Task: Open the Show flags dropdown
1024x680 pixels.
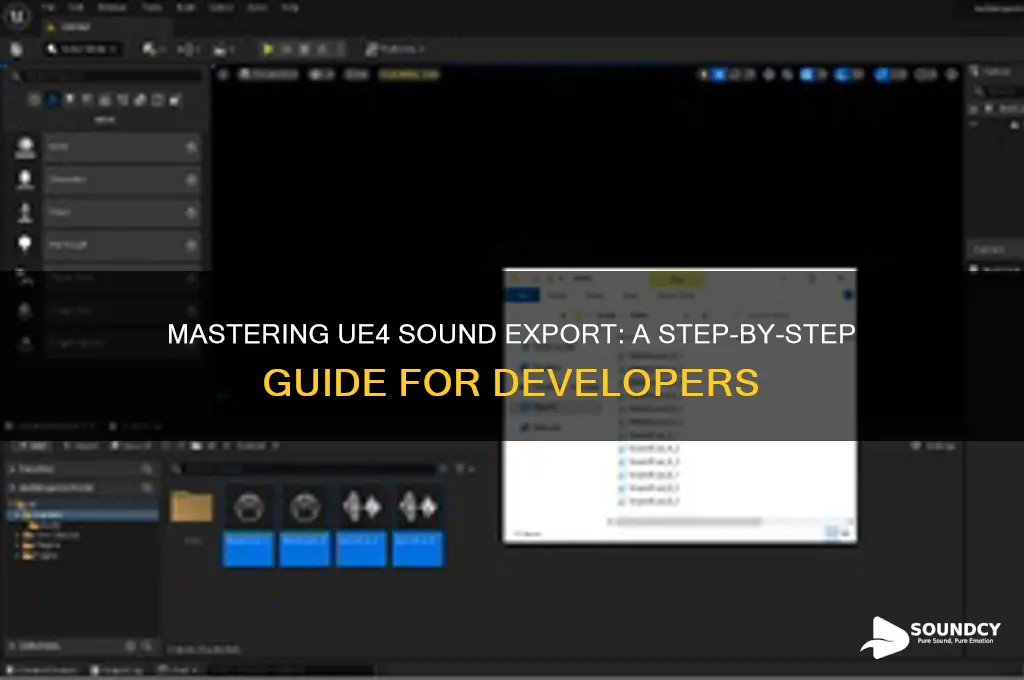Action: [357, 74]
